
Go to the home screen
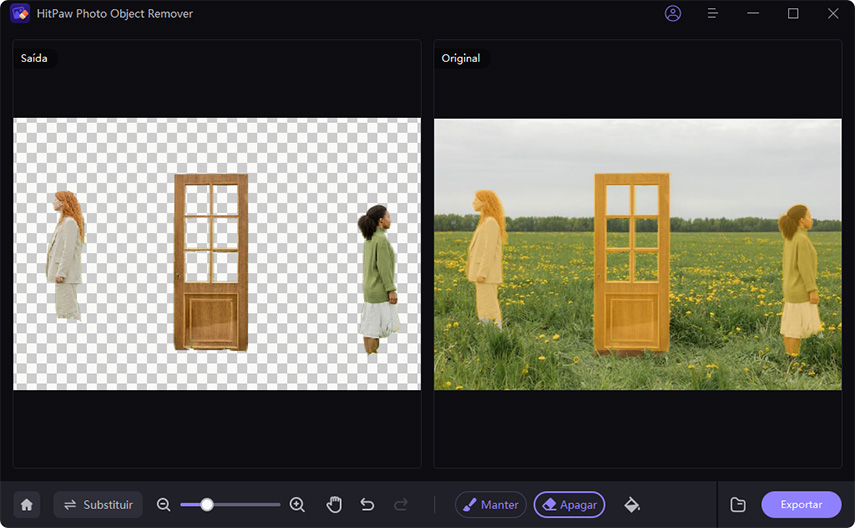[x=27, y=505]
